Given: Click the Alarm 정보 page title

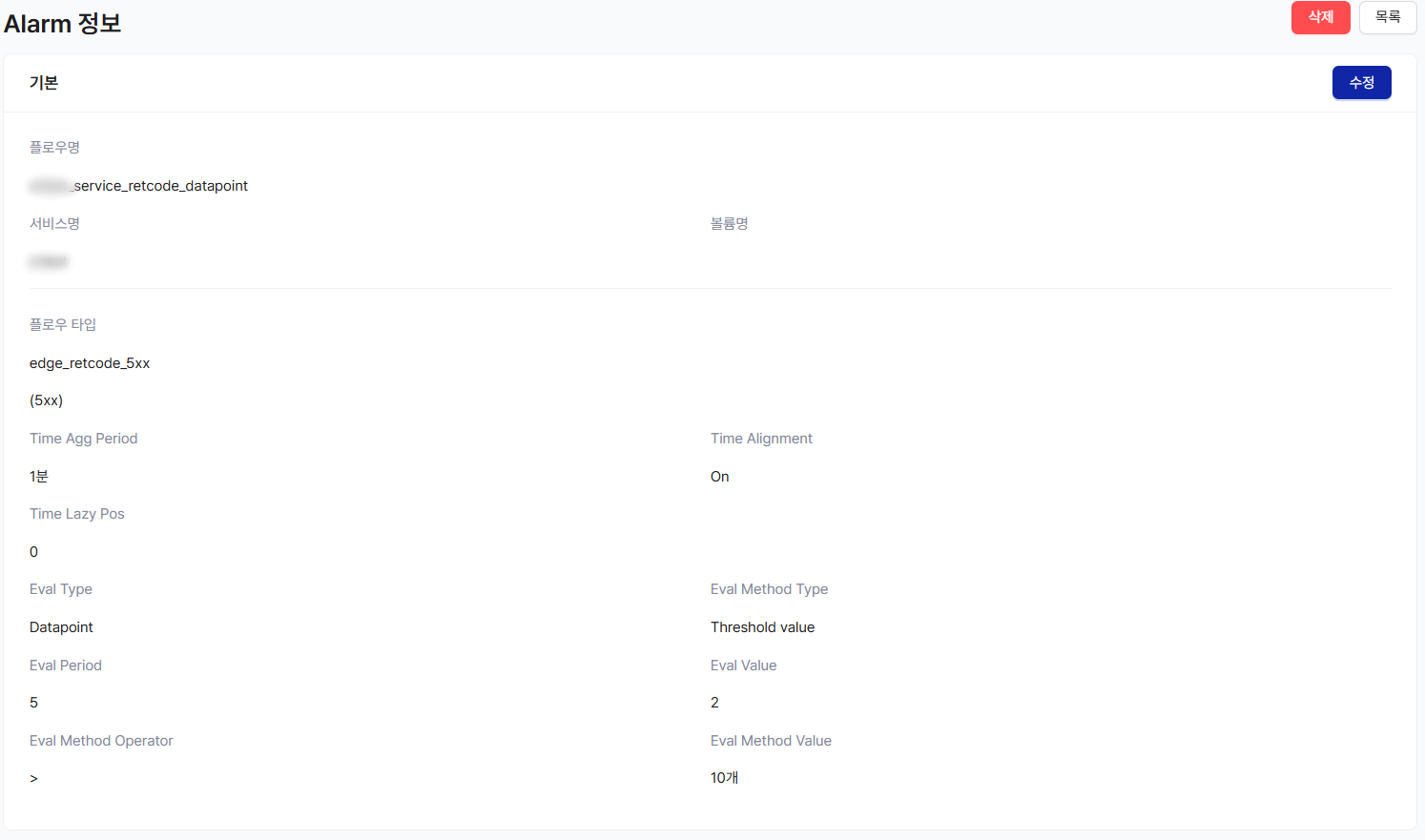Looking at the screenshot, I should [63, 23].
